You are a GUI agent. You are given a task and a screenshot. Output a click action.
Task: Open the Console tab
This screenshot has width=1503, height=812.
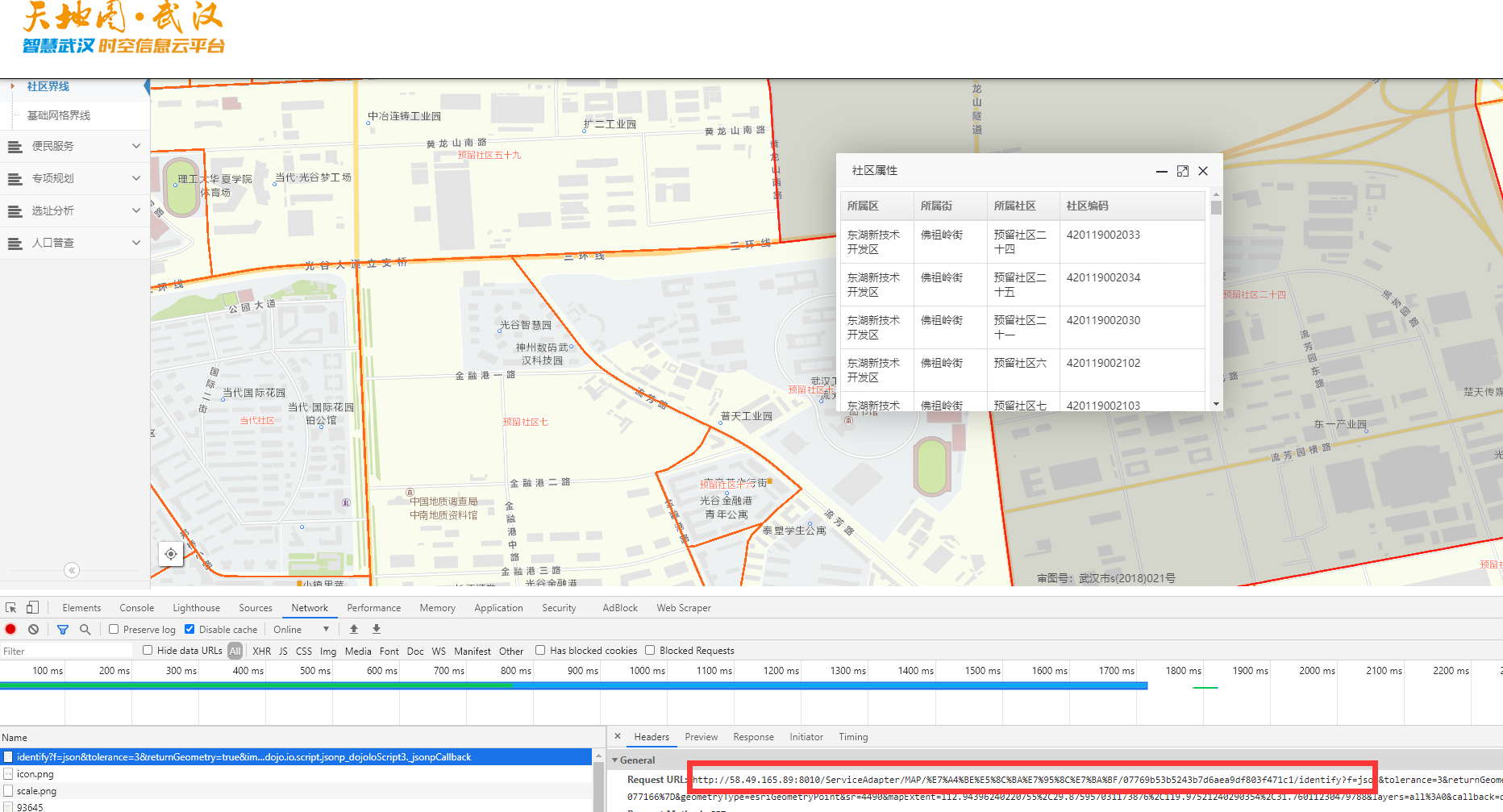click(x=137, y=608)
